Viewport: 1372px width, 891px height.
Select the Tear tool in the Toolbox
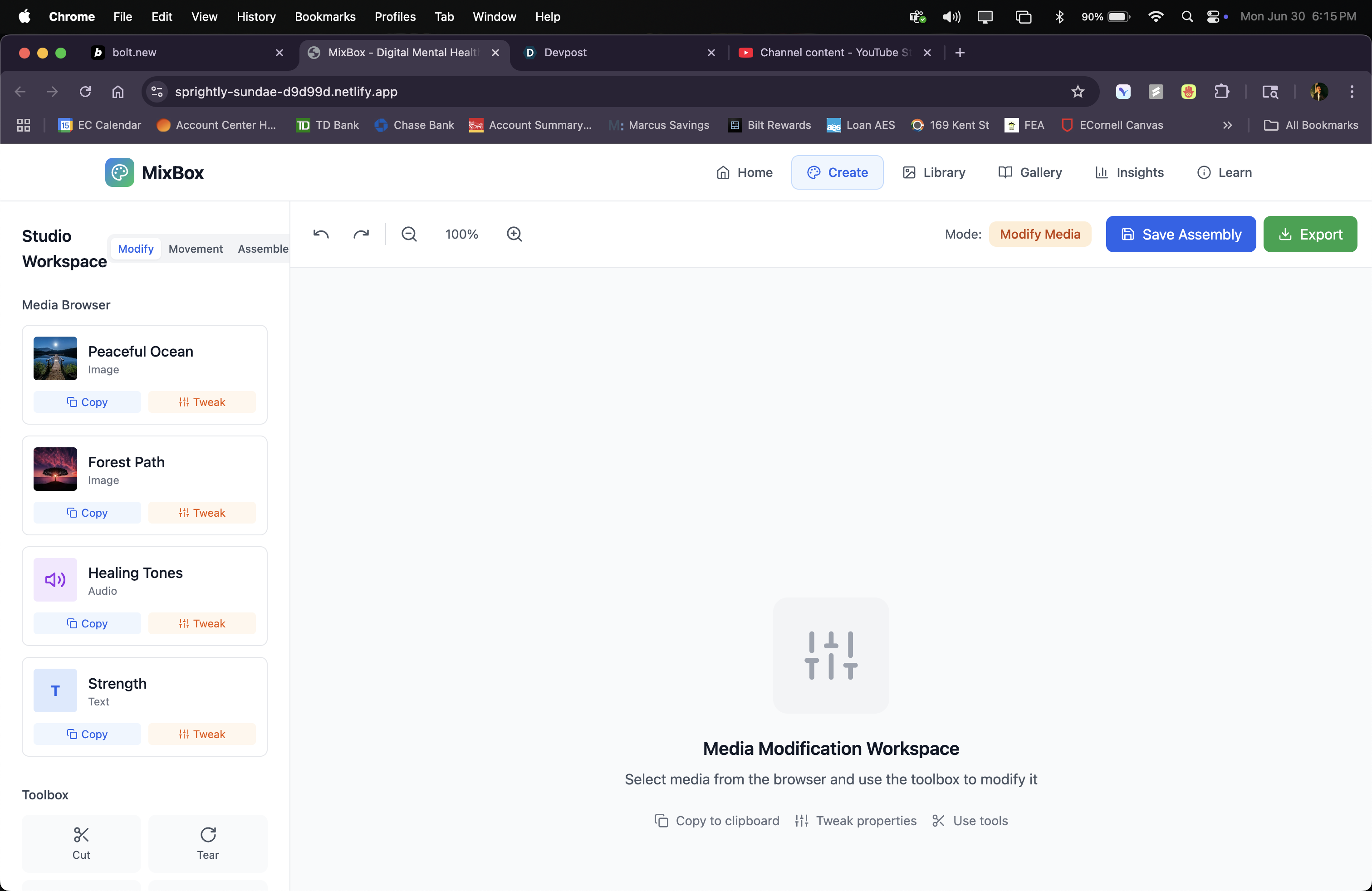coord(207,842)
